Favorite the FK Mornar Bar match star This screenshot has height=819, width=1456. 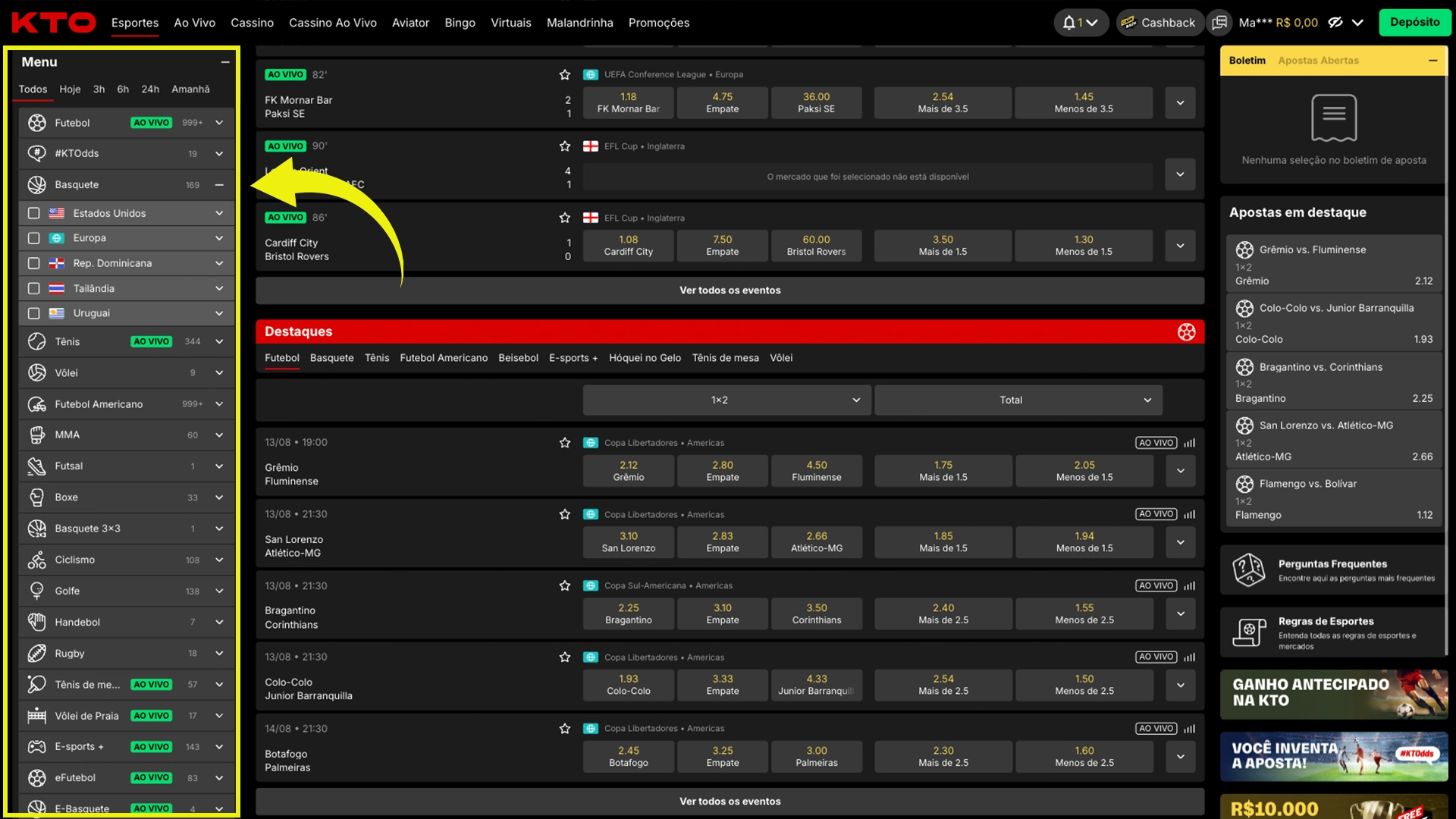tap(565, 74)
